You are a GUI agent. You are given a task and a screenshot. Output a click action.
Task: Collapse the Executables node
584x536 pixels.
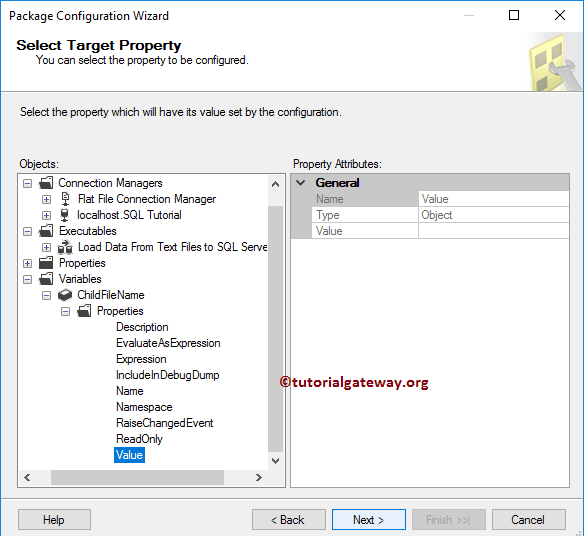(27, 231)
